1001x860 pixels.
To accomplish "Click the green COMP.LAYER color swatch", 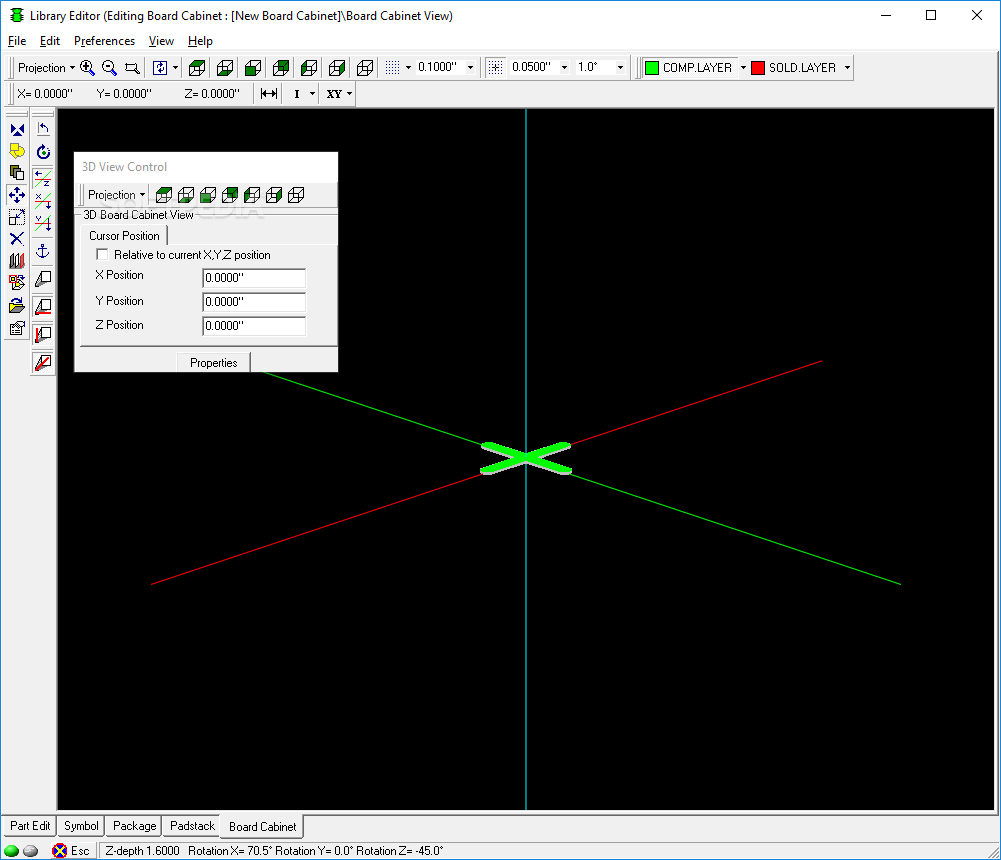I will click(652, 68).
